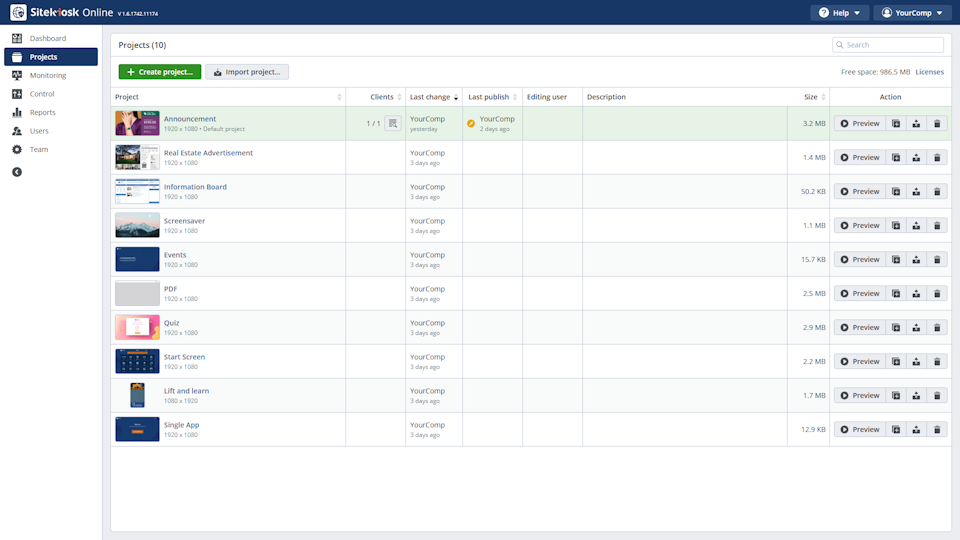
Task: Open client list icon in Announcement row
Action: pyautogui.click(x=393, y=124)
